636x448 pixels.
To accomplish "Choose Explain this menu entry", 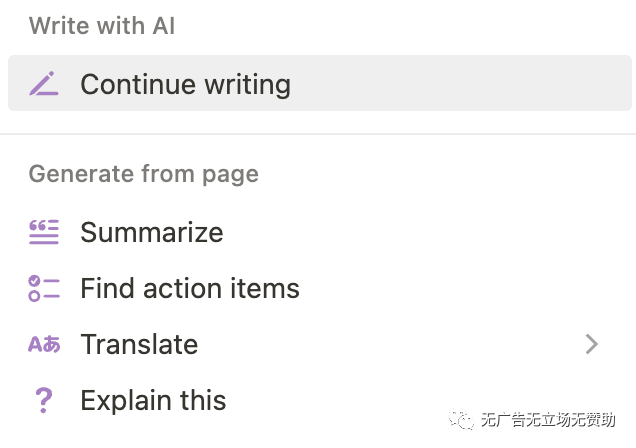I will point(153,400).
